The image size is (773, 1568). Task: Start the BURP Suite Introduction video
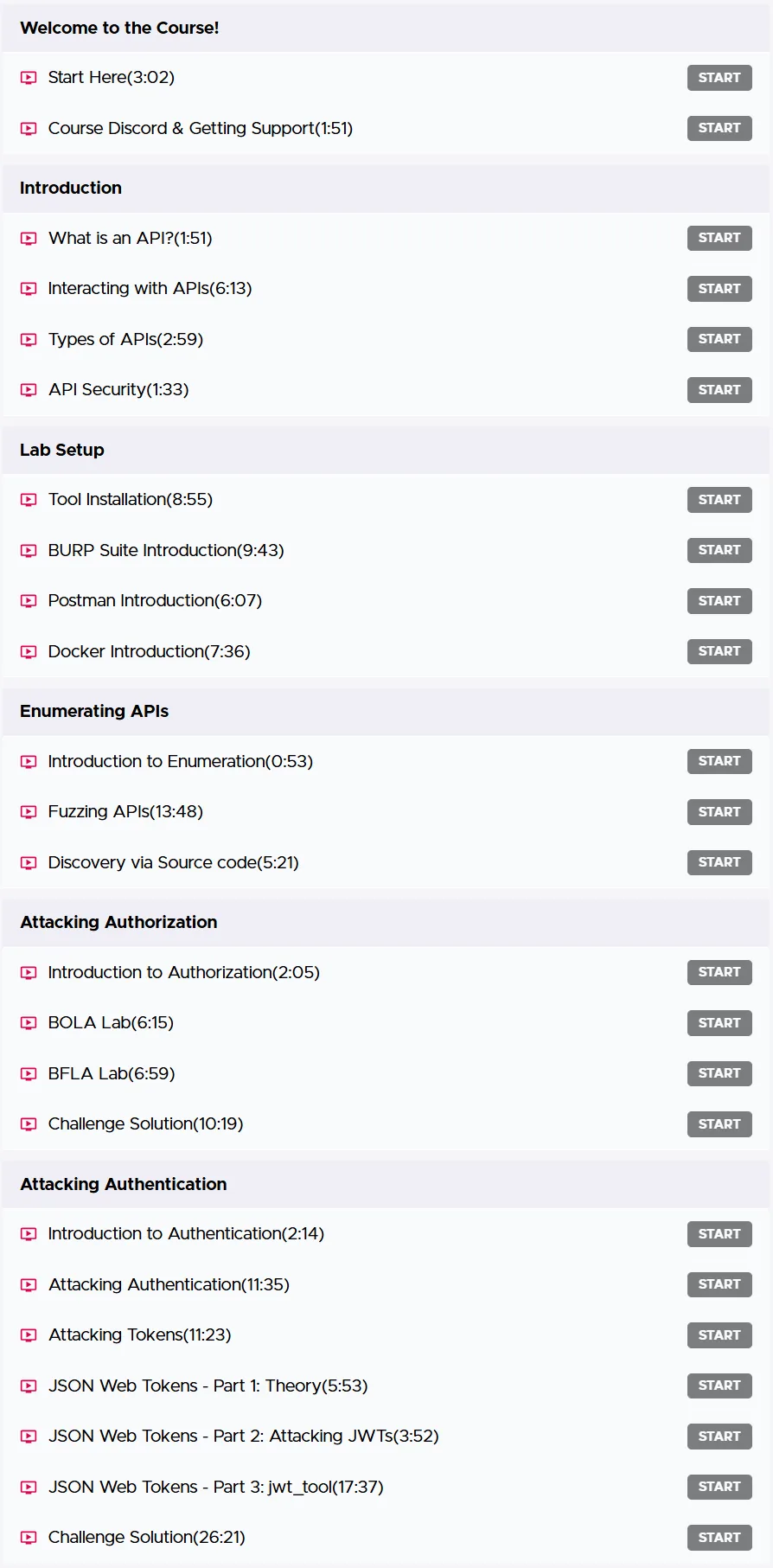(719, 550)
